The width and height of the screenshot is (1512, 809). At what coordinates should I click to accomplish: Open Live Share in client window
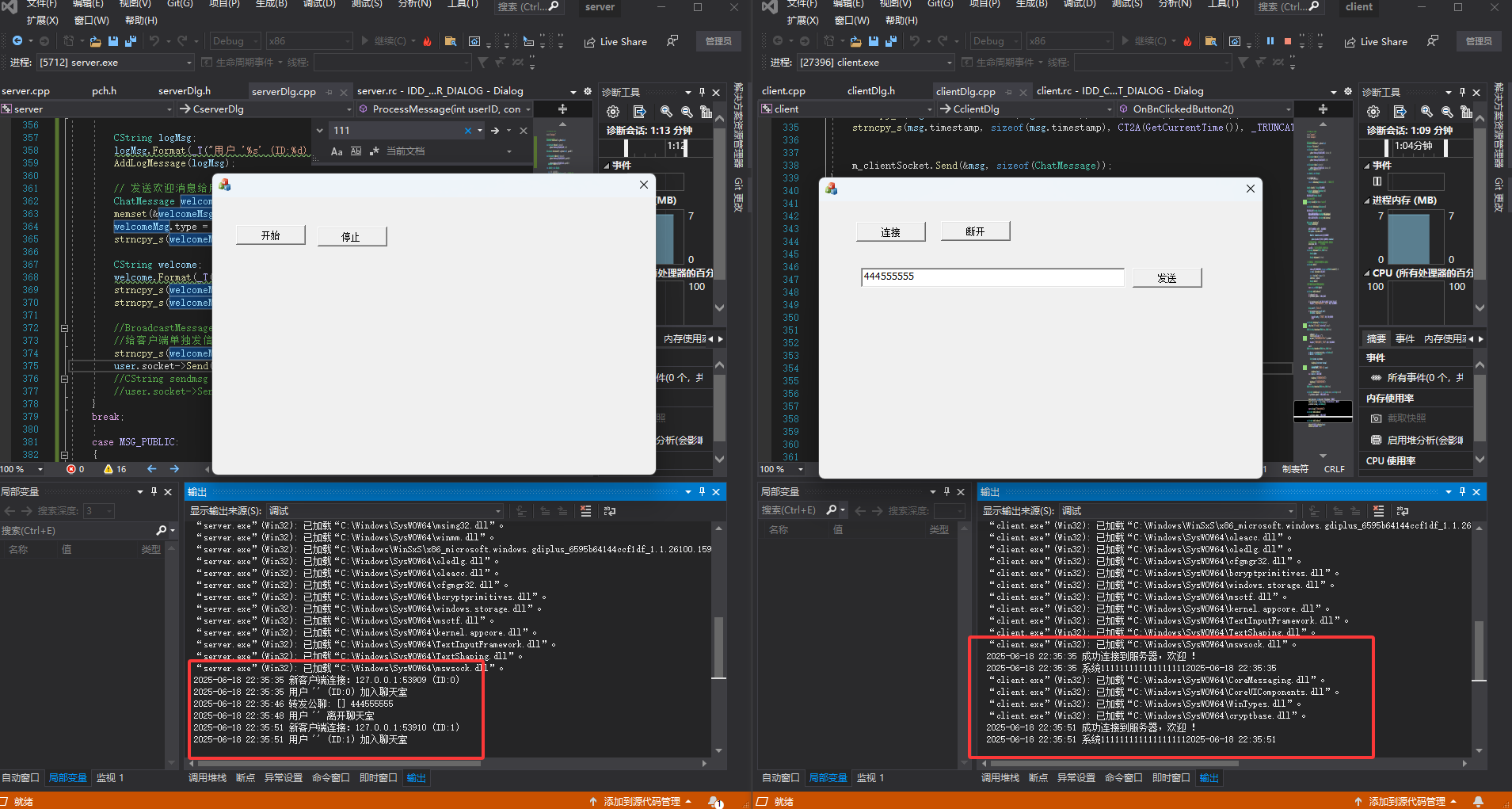click(1376, 41)
